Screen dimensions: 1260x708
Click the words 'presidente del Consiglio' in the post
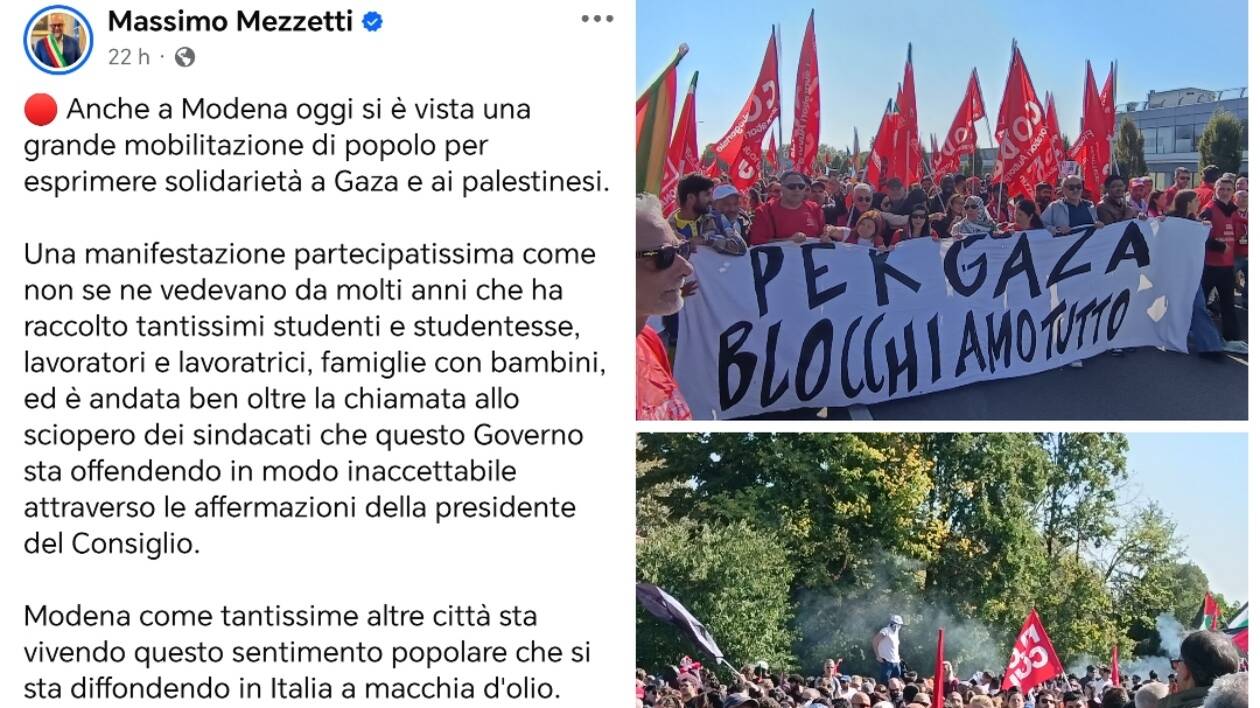299,525
